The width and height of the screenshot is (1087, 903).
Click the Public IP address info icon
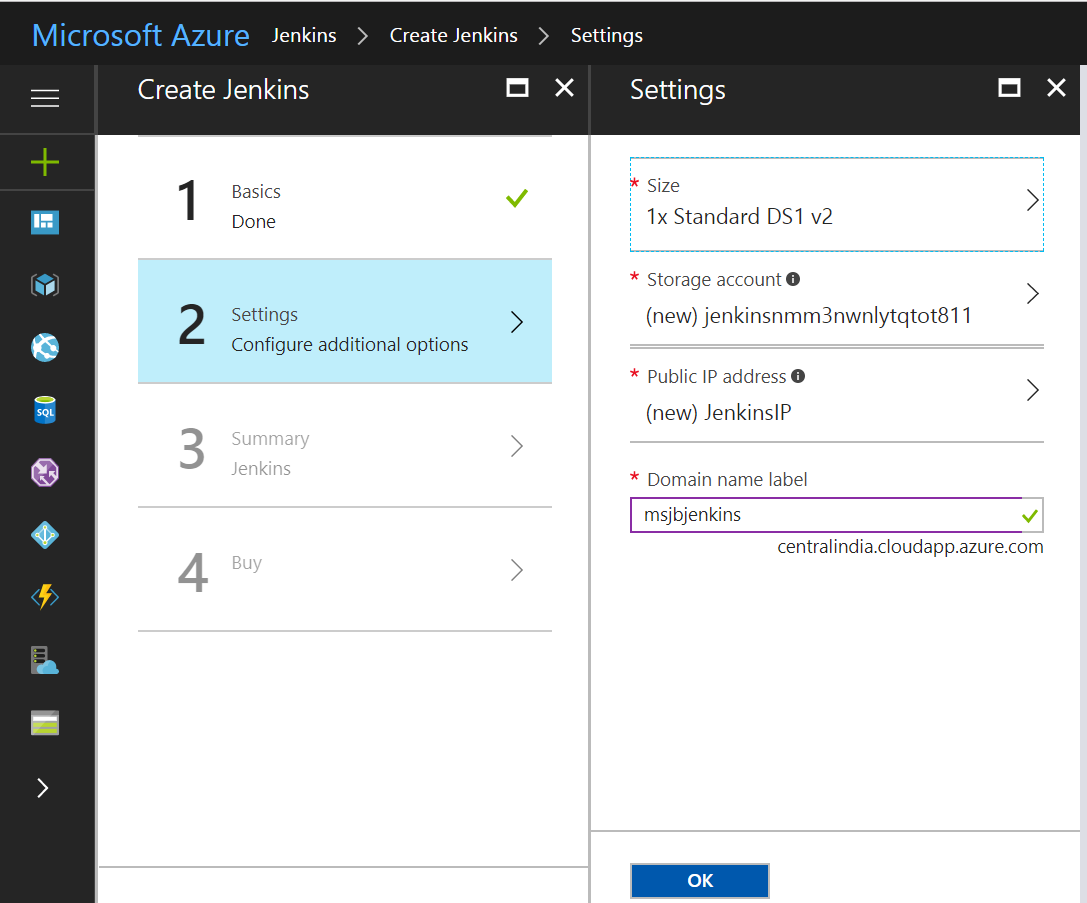point(798,376)
